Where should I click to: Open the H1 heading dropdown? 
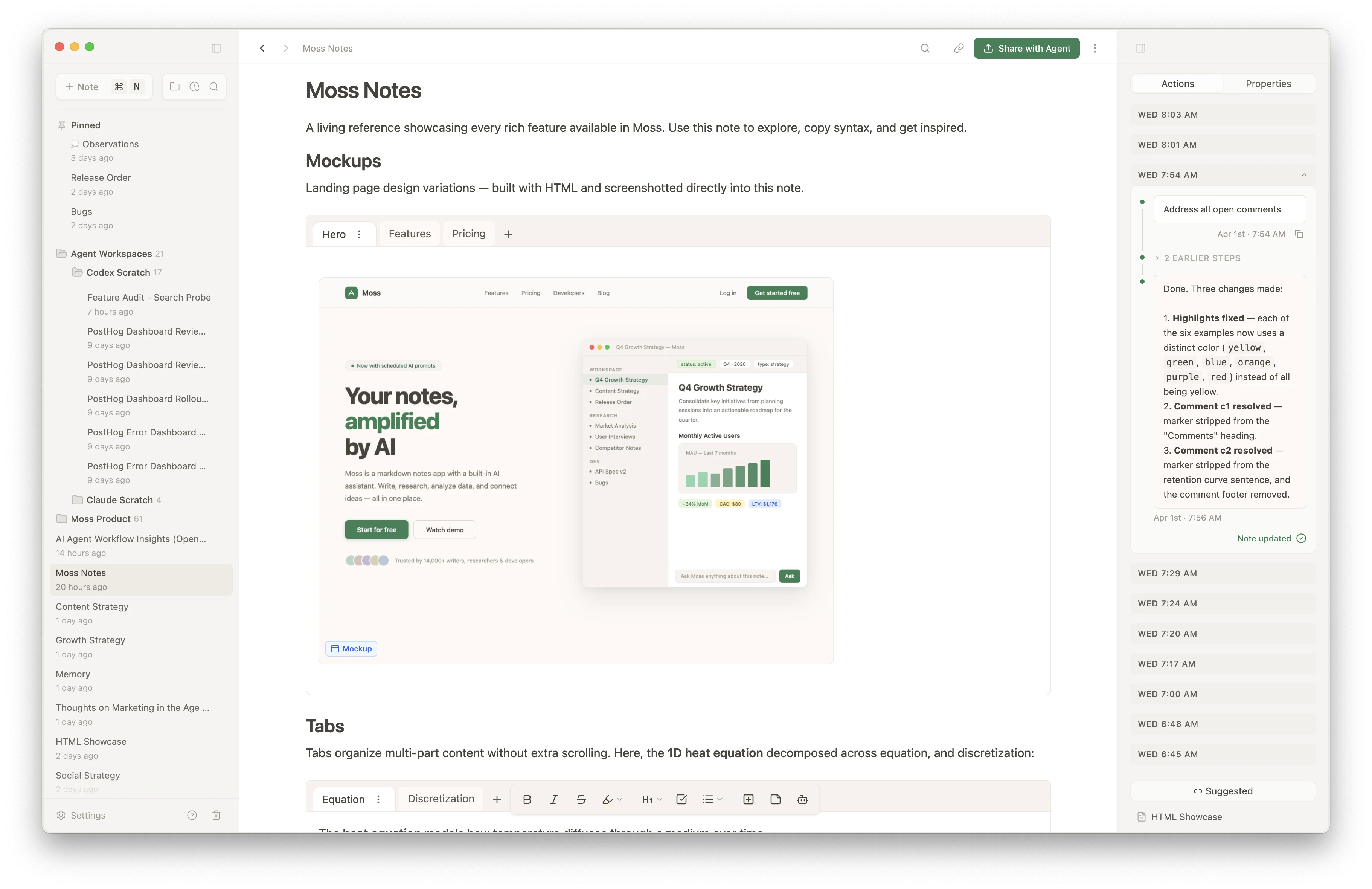pyautogui.click(x=651, y=800)
